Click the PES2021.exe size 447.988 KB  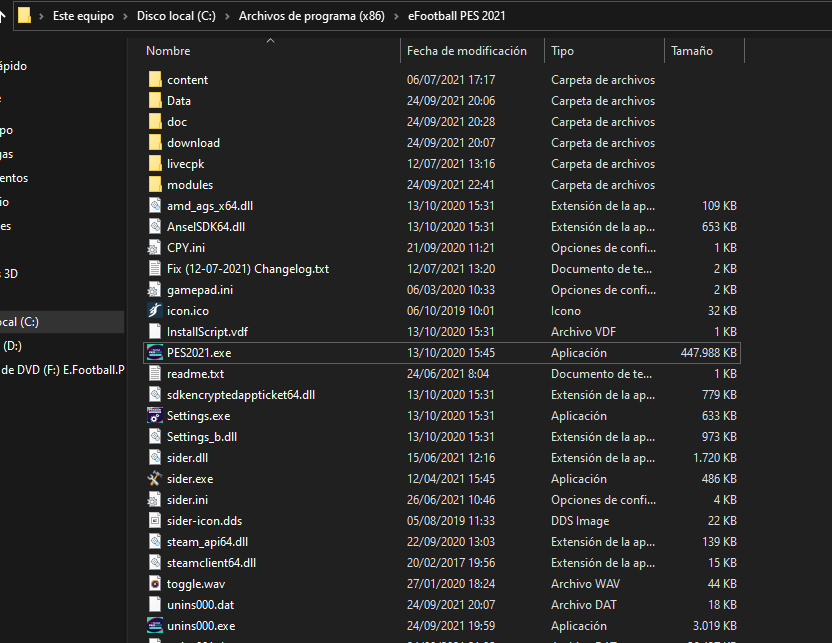(708, 353)
